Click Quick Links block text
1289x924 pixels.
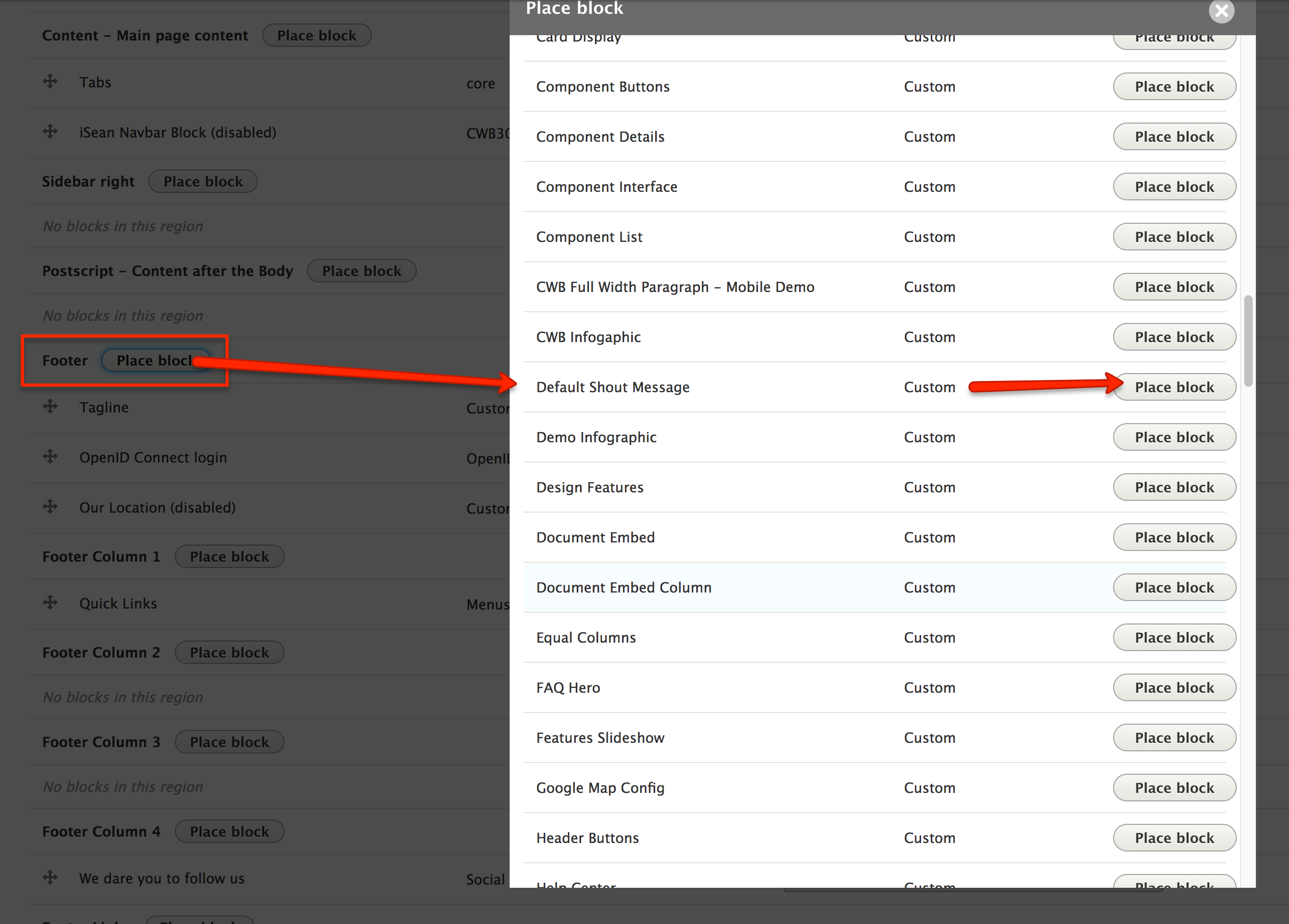[x=118, y=603]
